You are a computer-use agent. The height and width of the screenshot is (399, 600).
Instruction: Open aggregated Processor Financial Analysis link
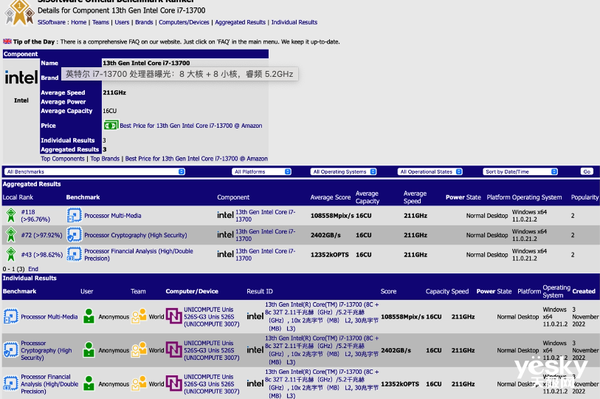click(139, 254)
